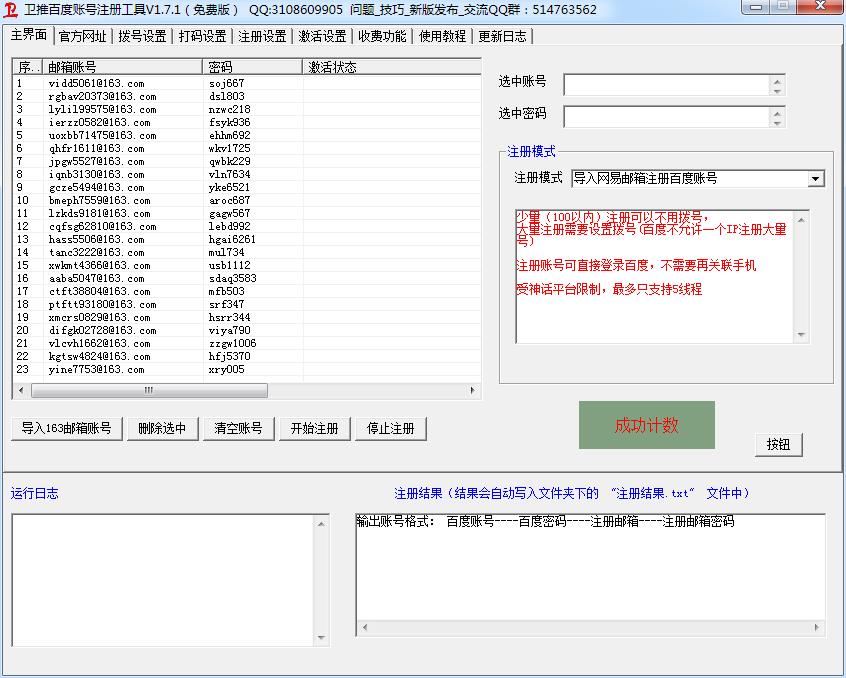Switch to the 拨号设置 tab
This screenshot has height=678, width=846.
click(142, 36)
